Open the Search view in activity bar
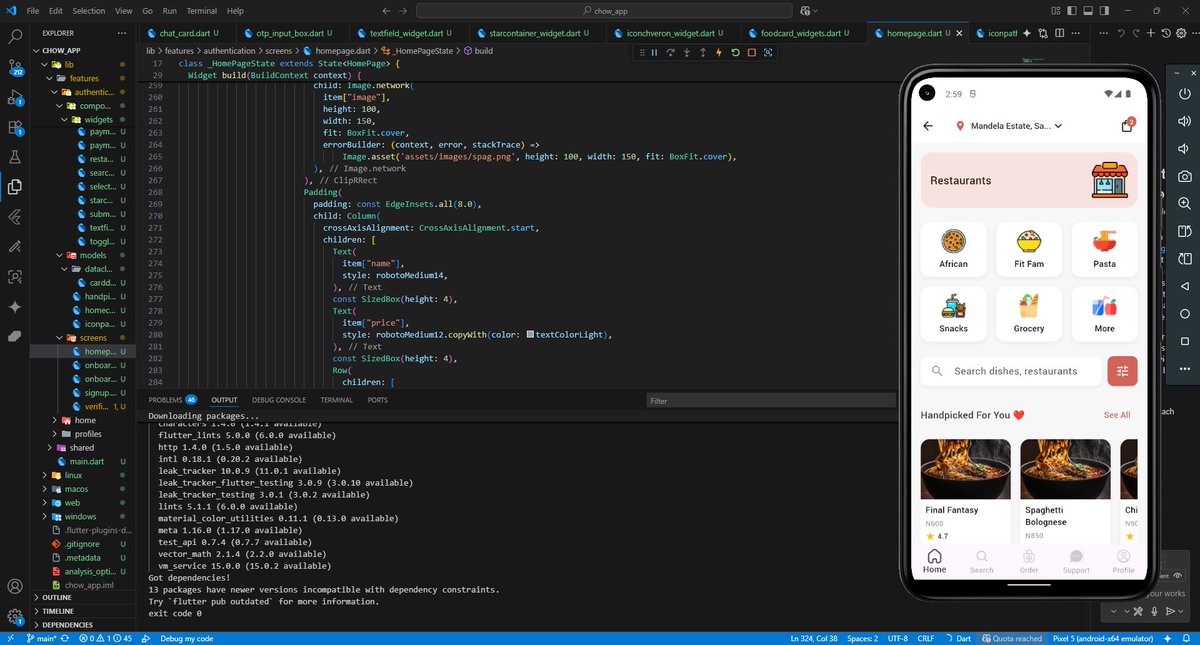Image resolution: width=1200 pixels, height=645 pixels. tap(15, 38)
